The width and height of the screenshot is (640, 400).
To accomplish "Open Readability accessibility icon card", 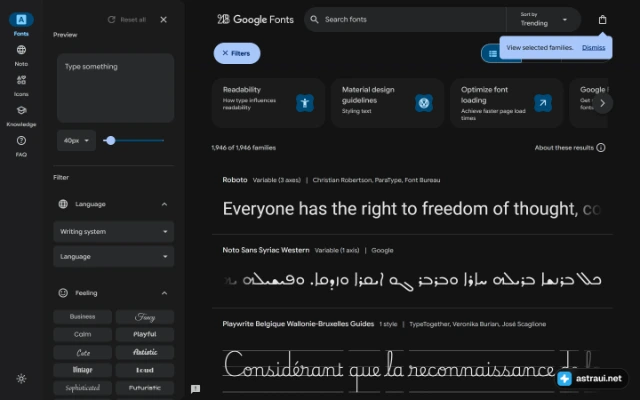I will 305,103.
